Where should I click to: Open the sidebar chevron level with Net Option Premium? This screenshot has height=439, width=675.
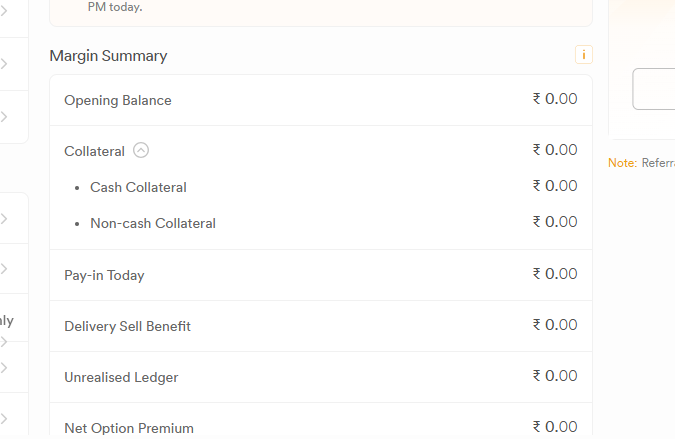[x=4, y=418]
